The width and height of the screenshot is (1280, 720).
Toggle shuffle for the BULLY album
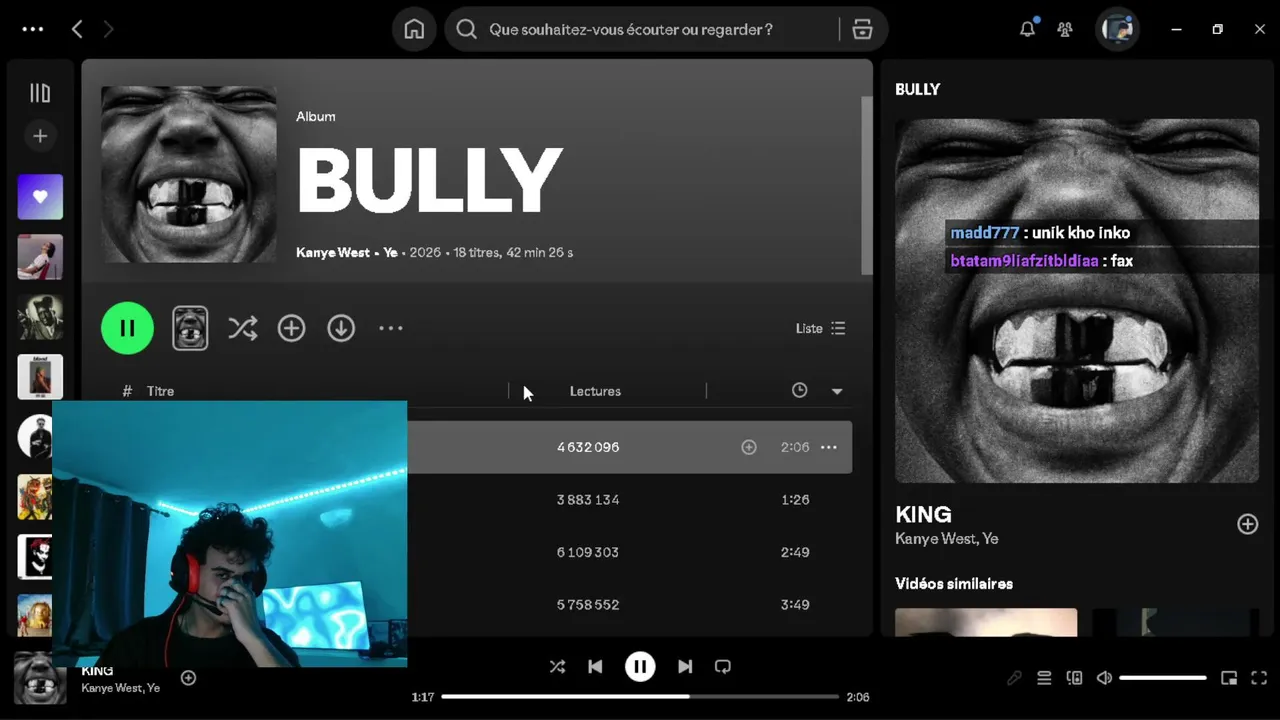point(243,328)
